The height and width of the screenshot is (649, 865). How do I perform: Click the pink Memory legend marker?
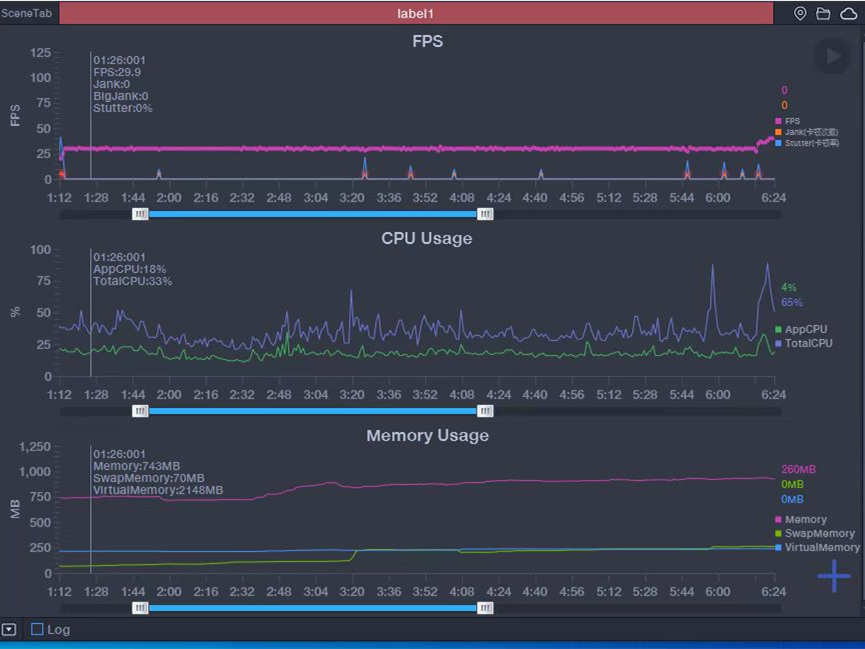[x=778, y=519]
